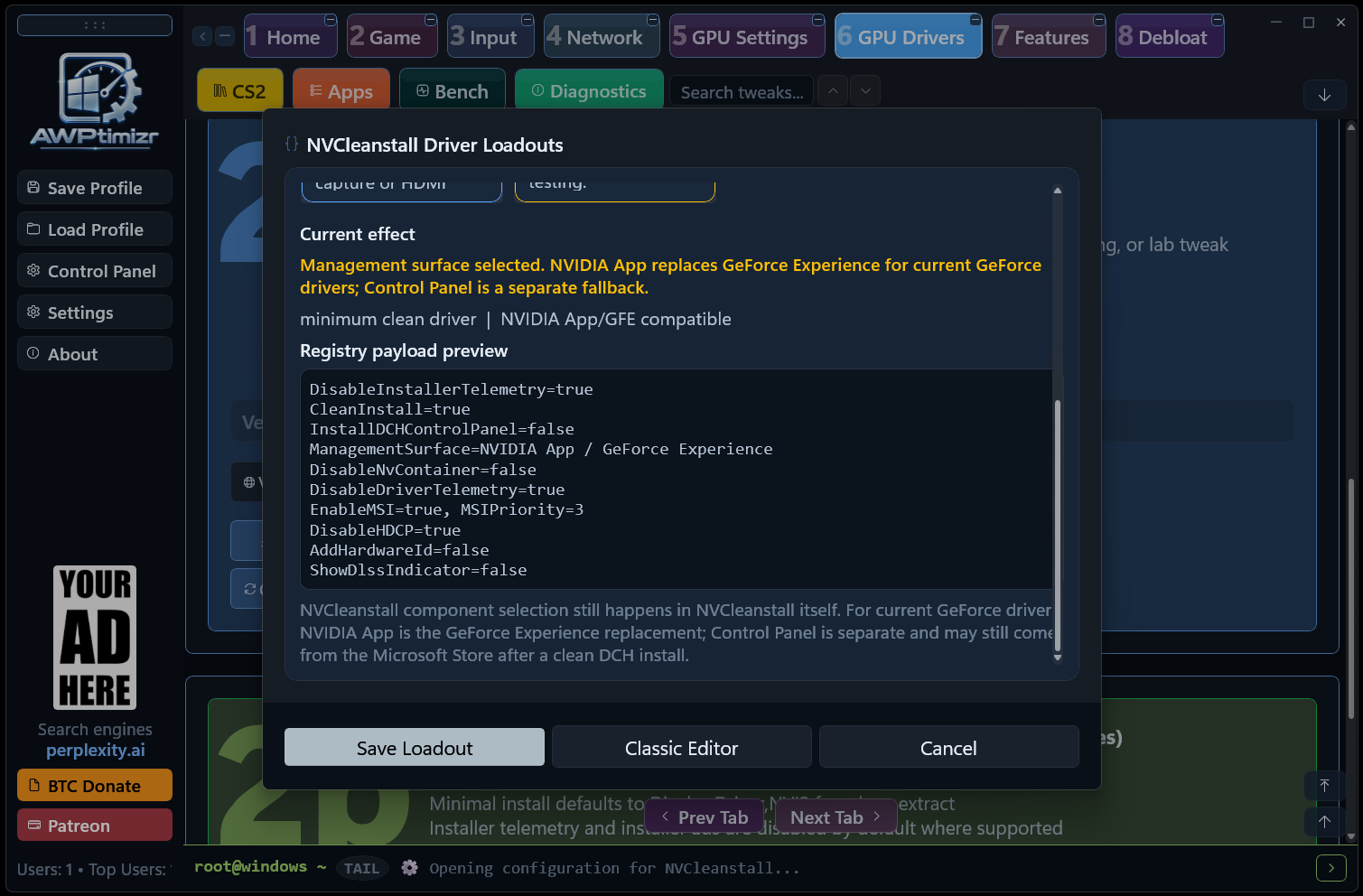Follow the perplexity.ai link
Image resolution: width=1363 pixels, height=896 pixels.
(95, 751)
